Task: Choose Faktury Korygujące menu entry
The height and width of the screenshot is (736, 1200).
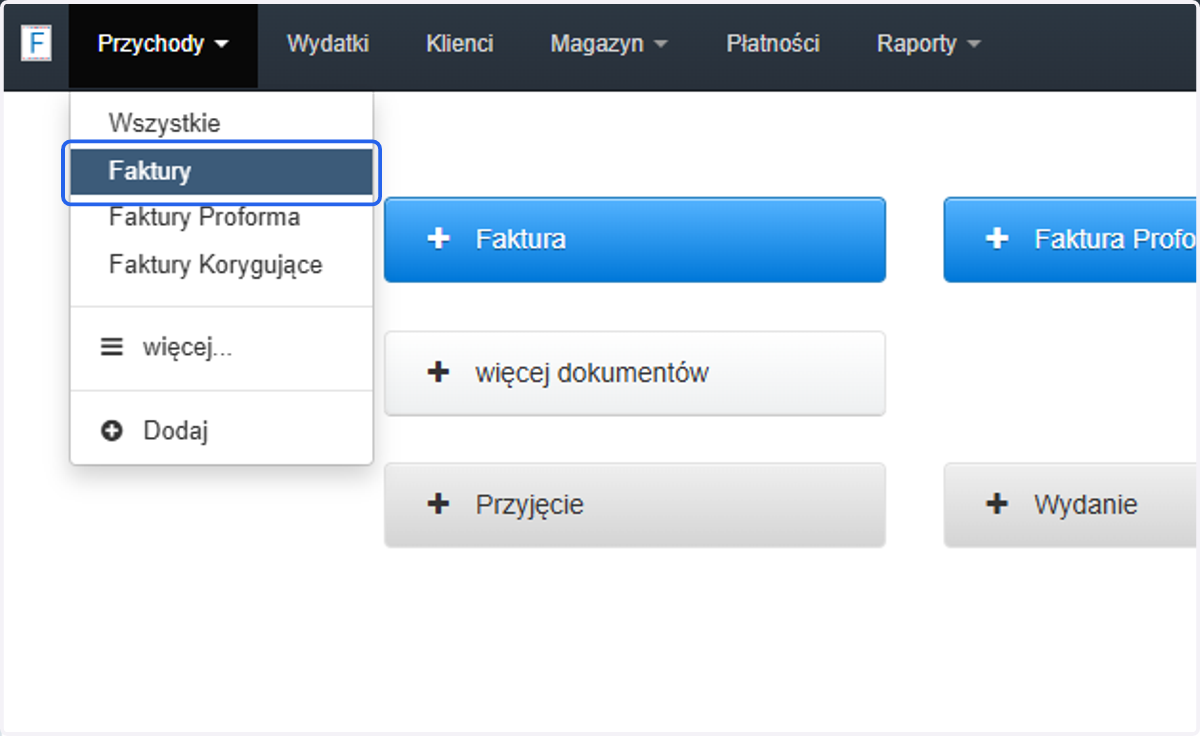Action: [x=221, y=265]
